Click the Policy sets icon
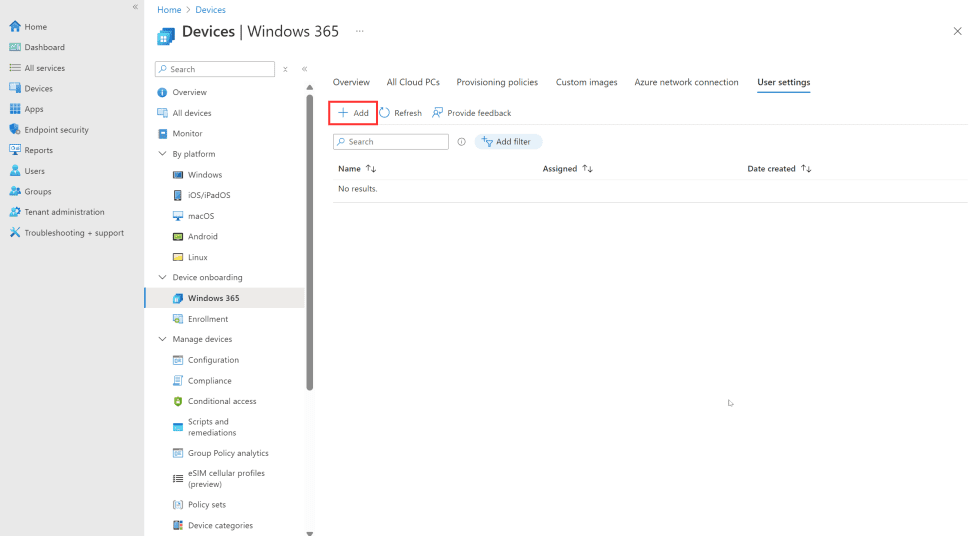 click(178, 505)
